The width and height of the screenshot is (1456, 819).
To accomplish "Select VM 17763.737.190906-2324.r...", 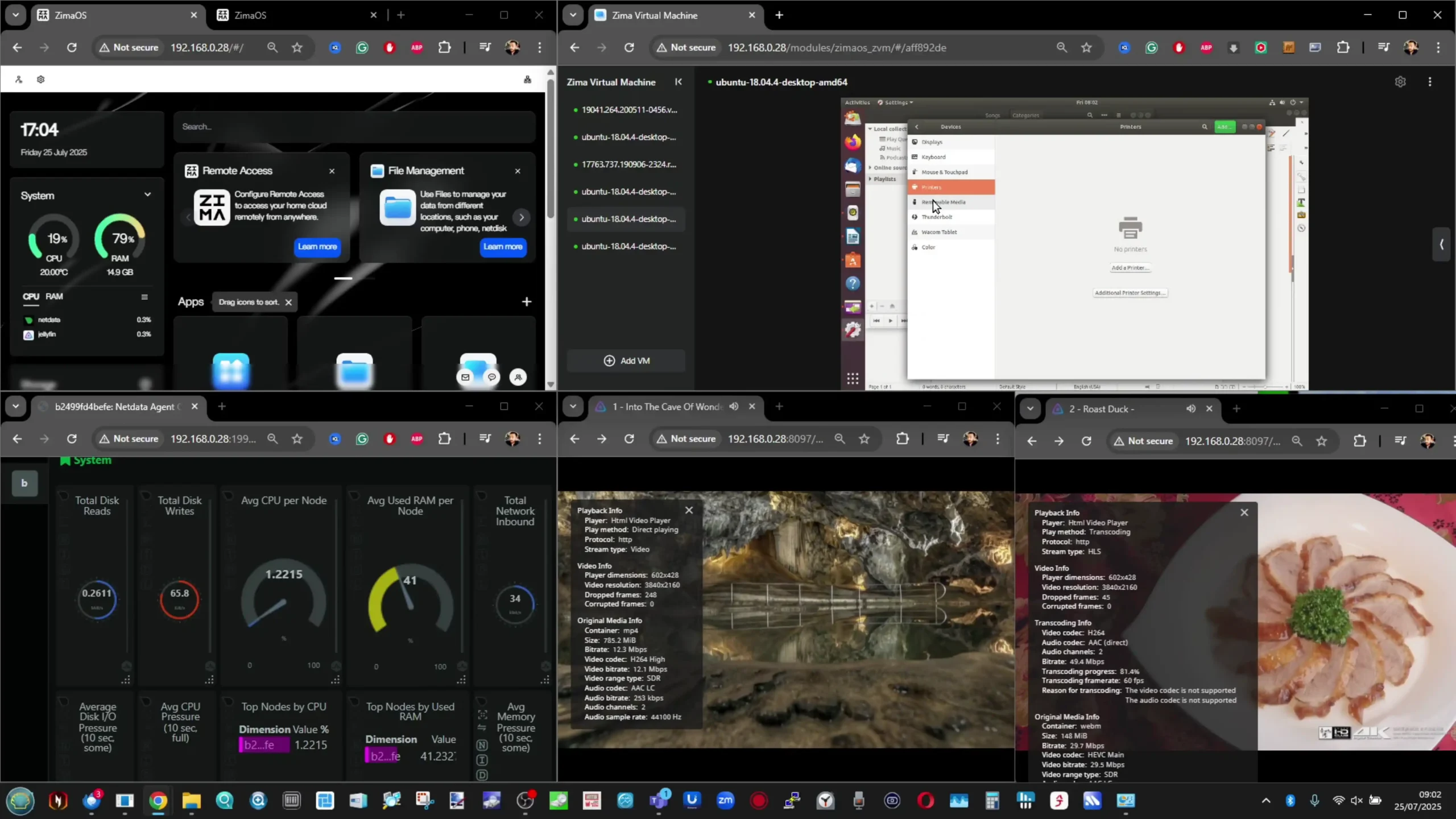I will coord(626,164).
